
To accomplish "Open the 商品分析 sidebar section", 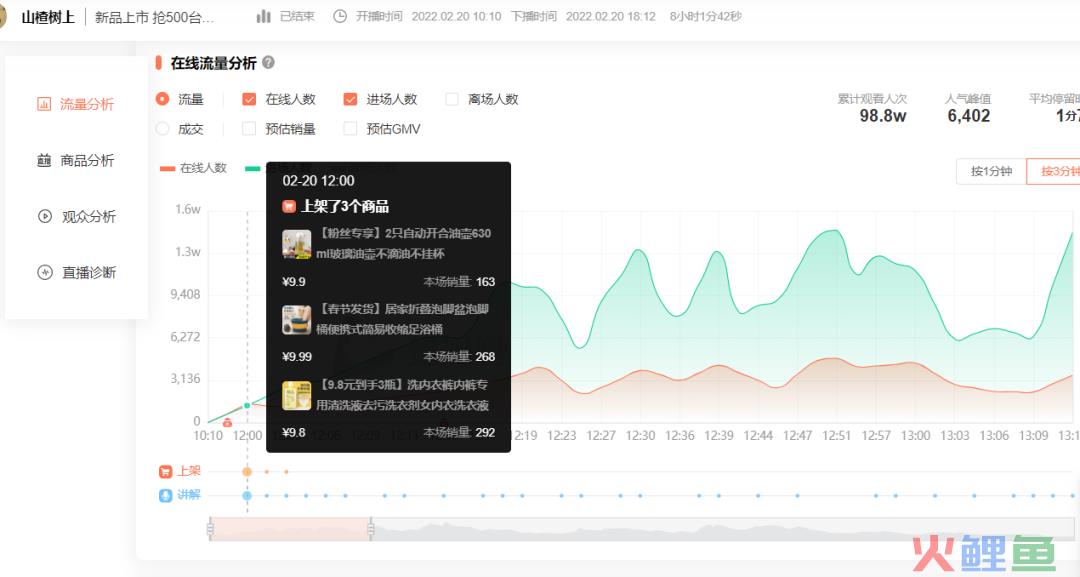I will (x=76, y=160).
